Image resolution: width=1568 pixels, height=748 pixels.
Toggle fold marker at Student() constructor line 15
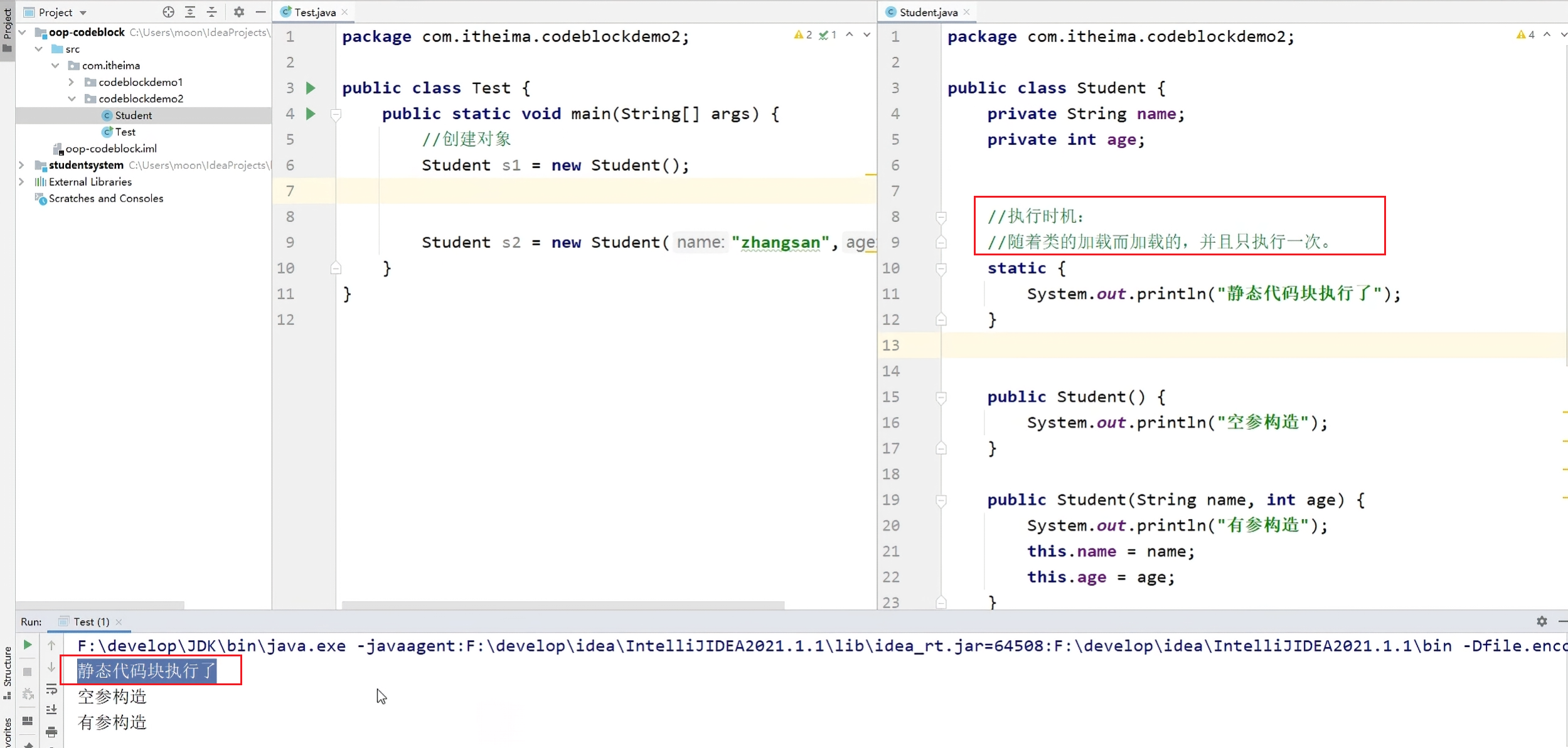click(x=941, y=397)
